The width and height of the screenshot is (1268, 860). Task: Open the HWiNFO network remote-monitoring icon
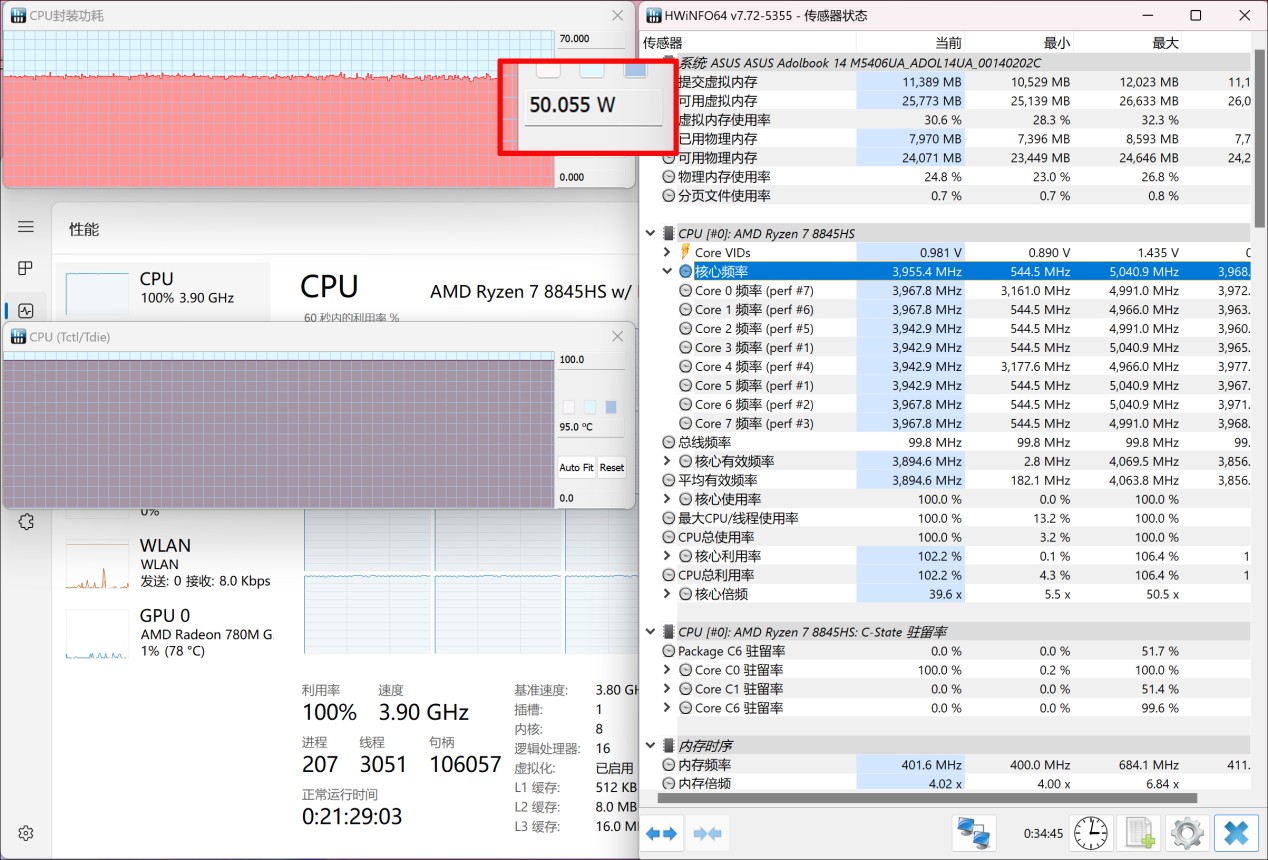[x=973, y=833]
